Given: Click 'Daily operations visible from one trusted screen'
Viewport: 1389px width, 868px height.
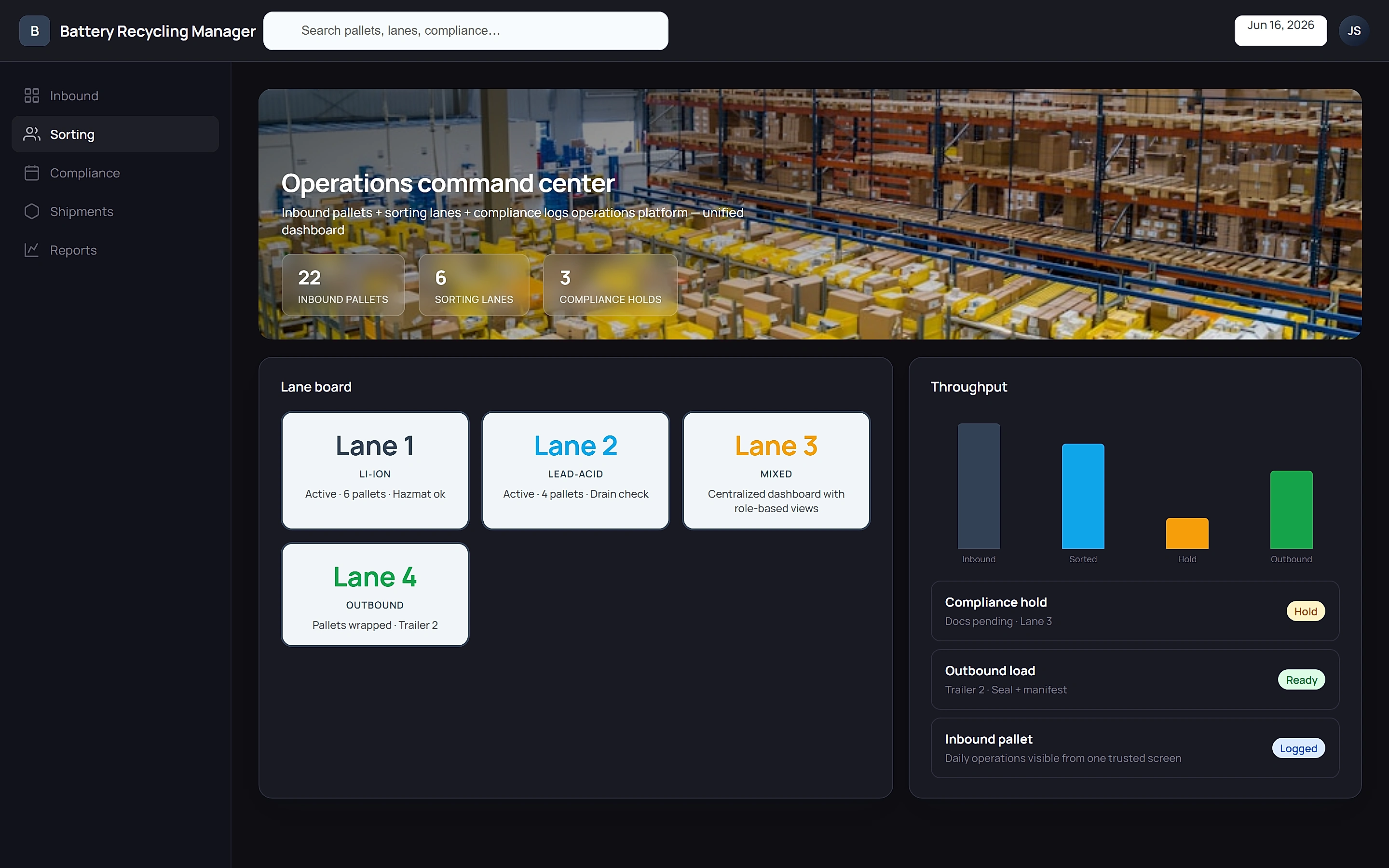Looking at the screenshot, I should pyautogui.click(x=1063, y=759).
